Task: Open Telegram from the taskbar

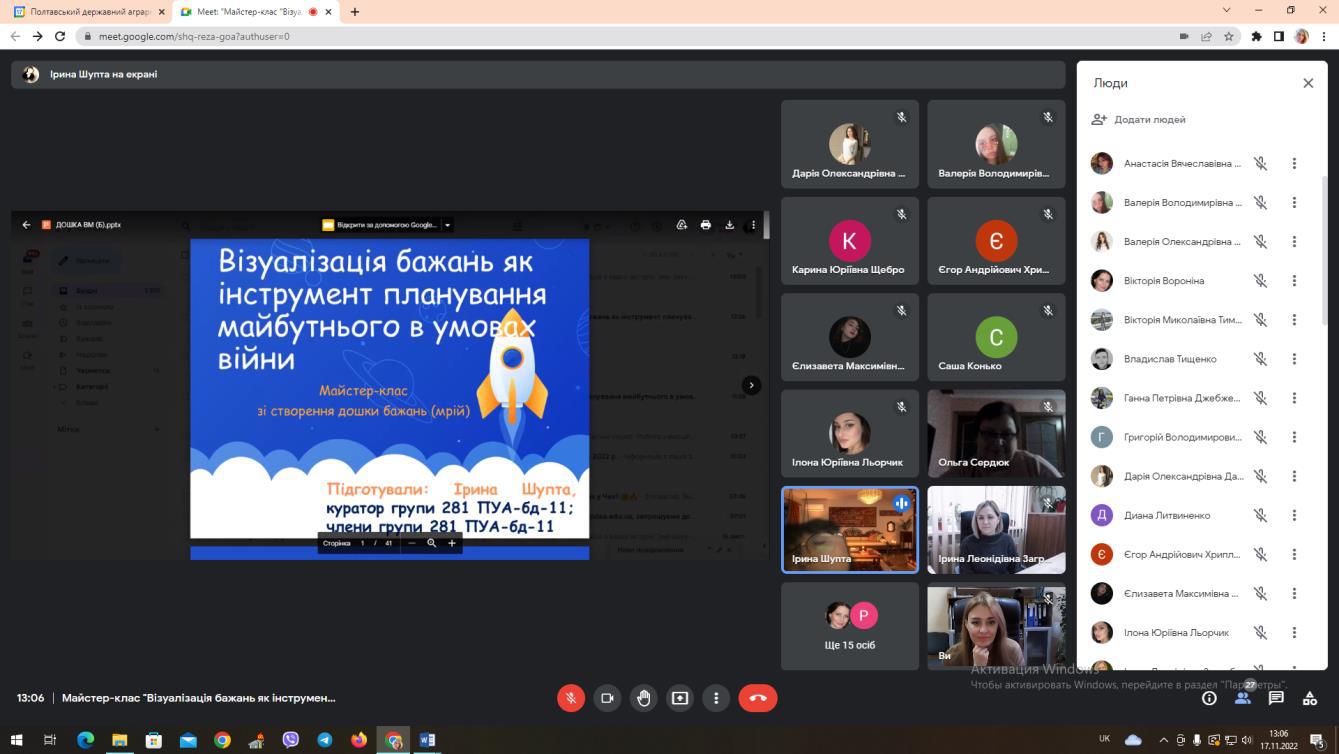Action: [x=325, y=740]
